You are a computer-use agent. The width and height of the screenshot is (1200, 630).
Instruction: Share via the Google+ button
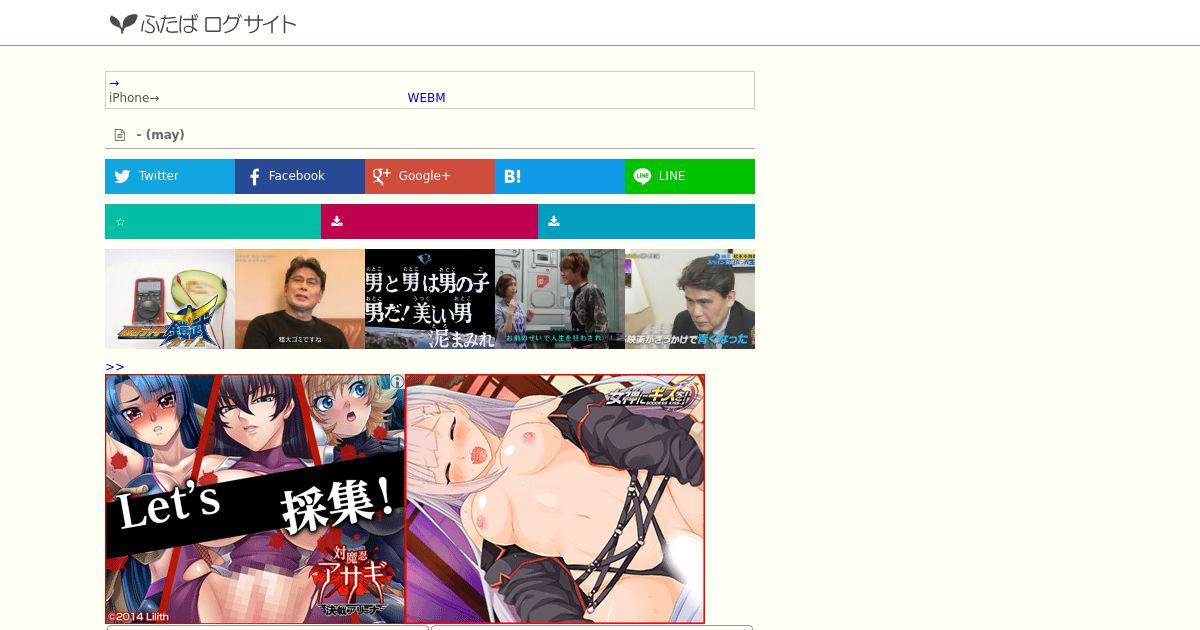coord(430,176)
